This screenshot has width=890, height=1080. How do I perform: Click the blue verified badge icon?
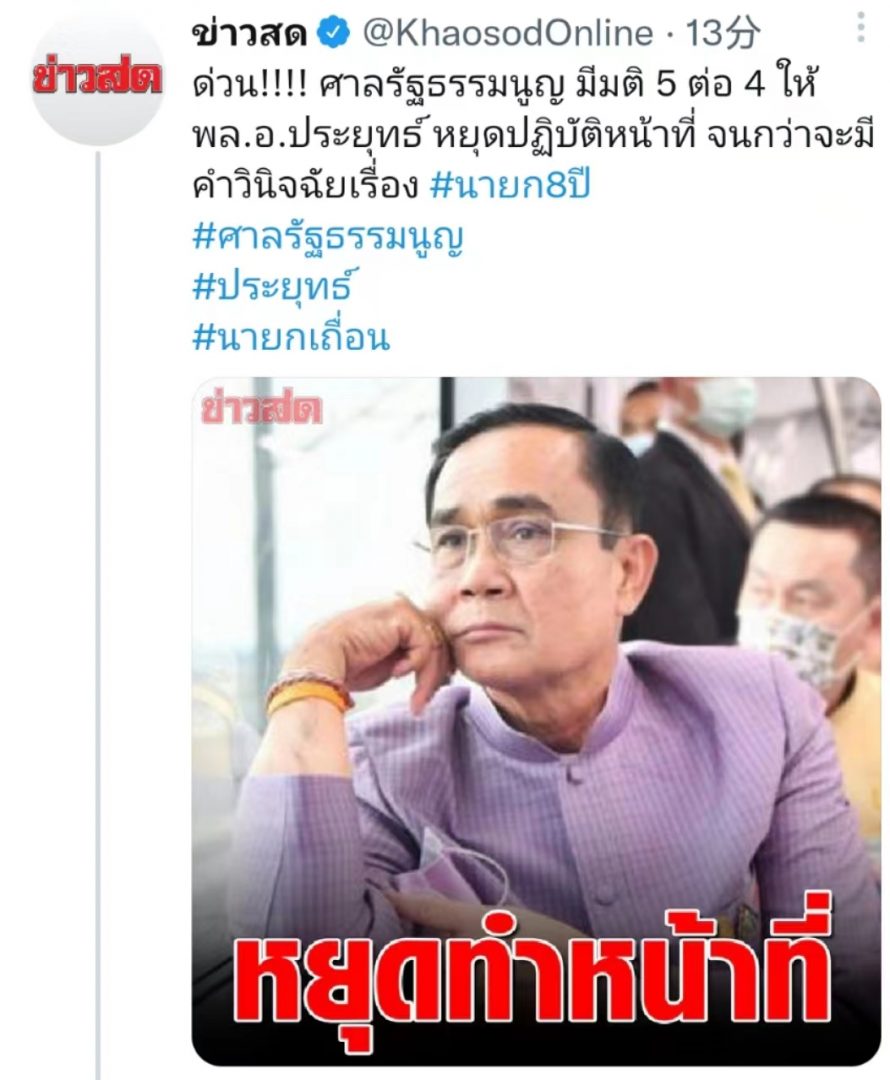coord(333,34)
